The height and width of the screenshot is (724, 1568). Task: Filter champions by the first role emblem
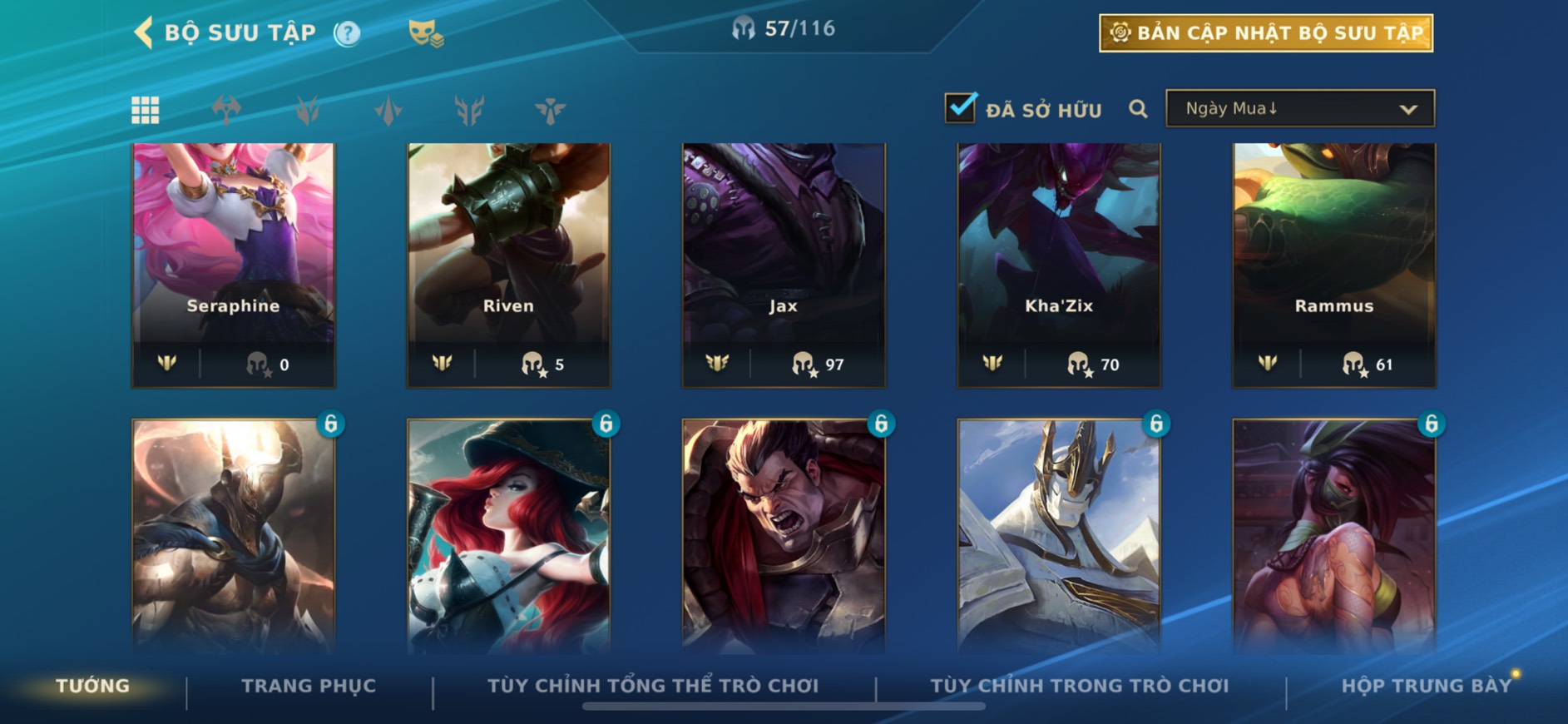(226, 109)
